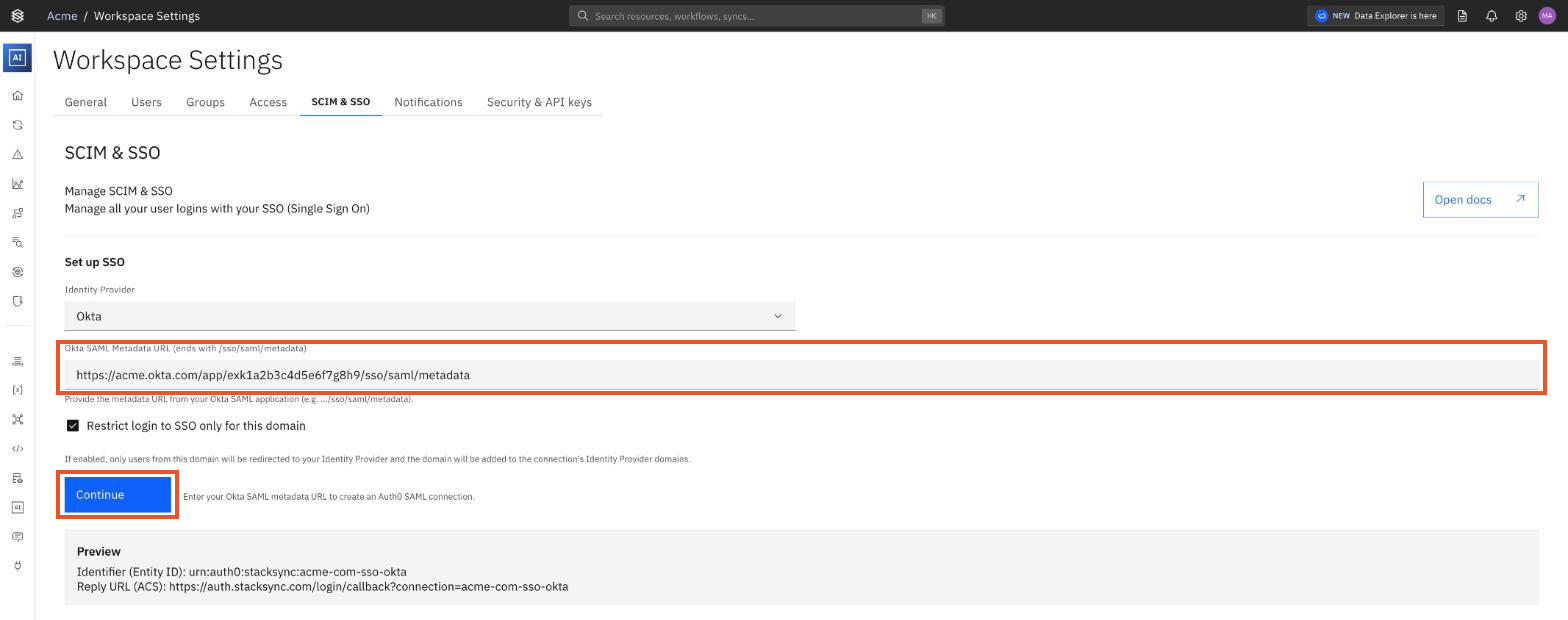The width and height of the screenshot is (1568, 620).
Task: Open the warning triangle alerts icon
Action: click(17, 155)
